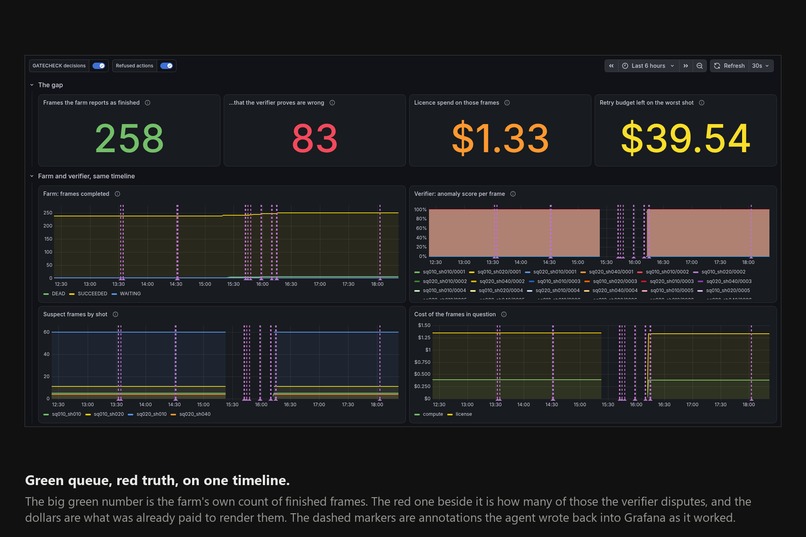The width and height of the screenshot is (806, 537).
Task: Click the yellow $39.54 stat value
Action: [686, 138]
